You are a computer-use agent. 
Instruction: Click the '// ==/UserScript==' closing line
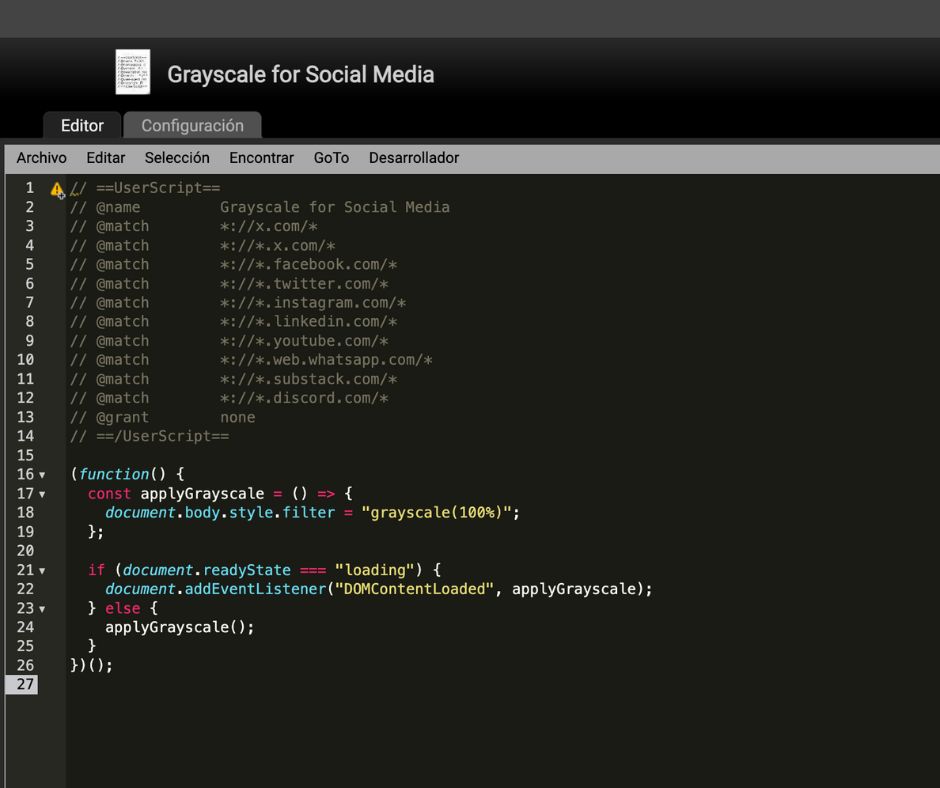pyautogui.click(x=149, y=436)
